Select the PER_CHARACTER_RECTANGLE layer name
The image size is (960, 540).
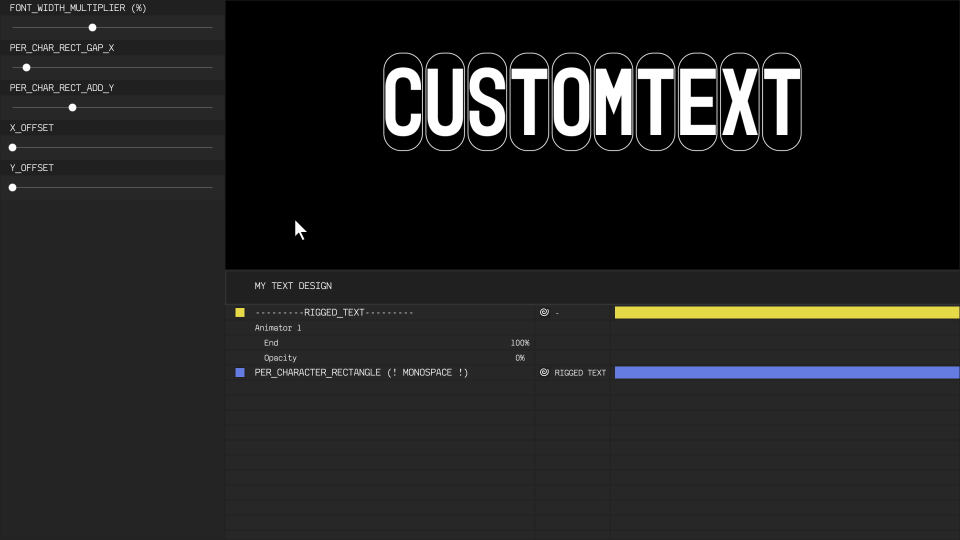[361, 372]
